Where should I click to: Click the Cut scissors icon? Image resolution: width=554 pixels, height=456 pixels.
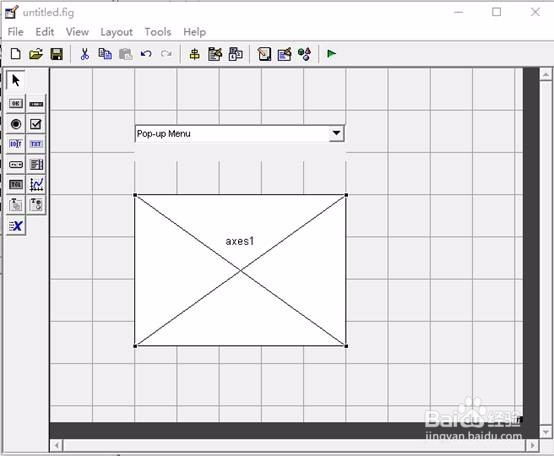click(x=84, y=54)
